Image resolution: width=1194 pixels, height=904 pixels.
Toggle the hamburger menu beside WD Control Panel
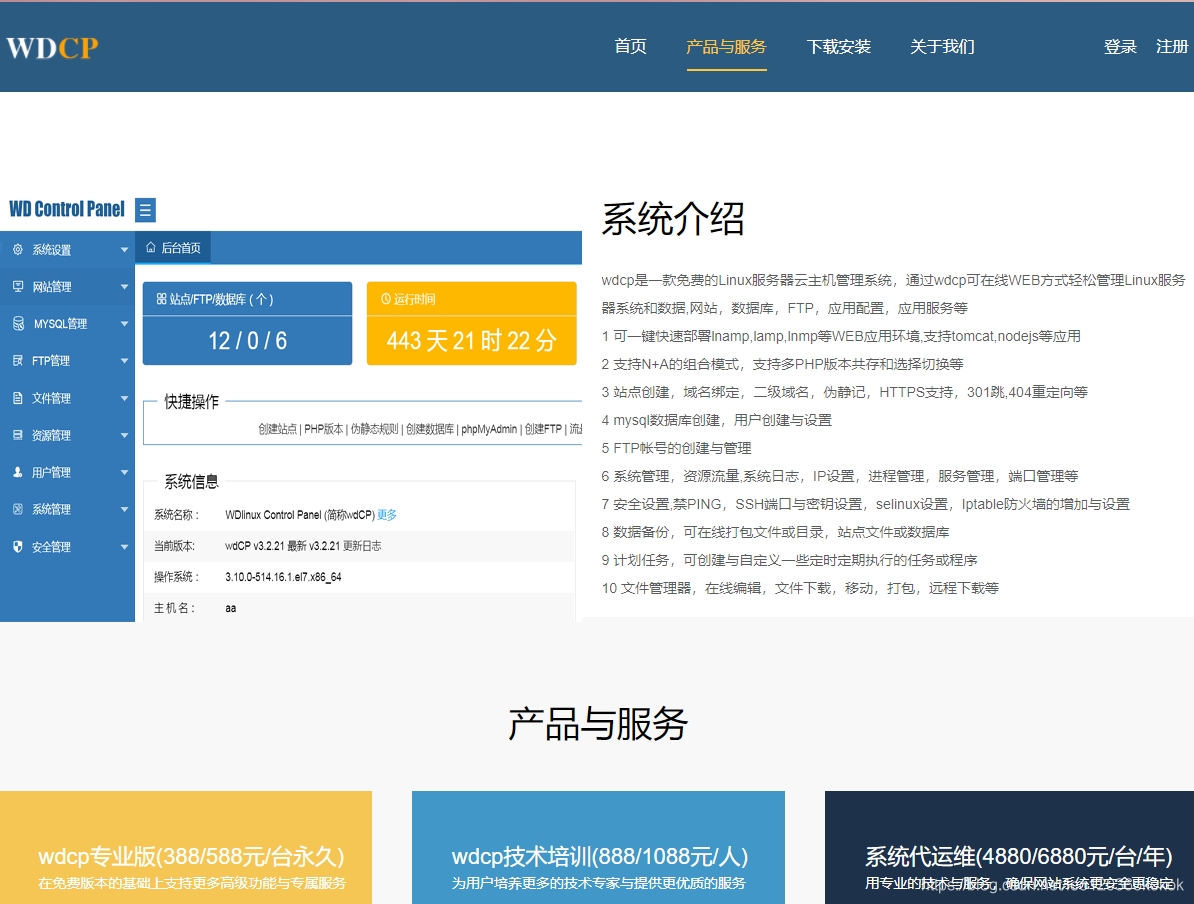click(x=145, y=209)
